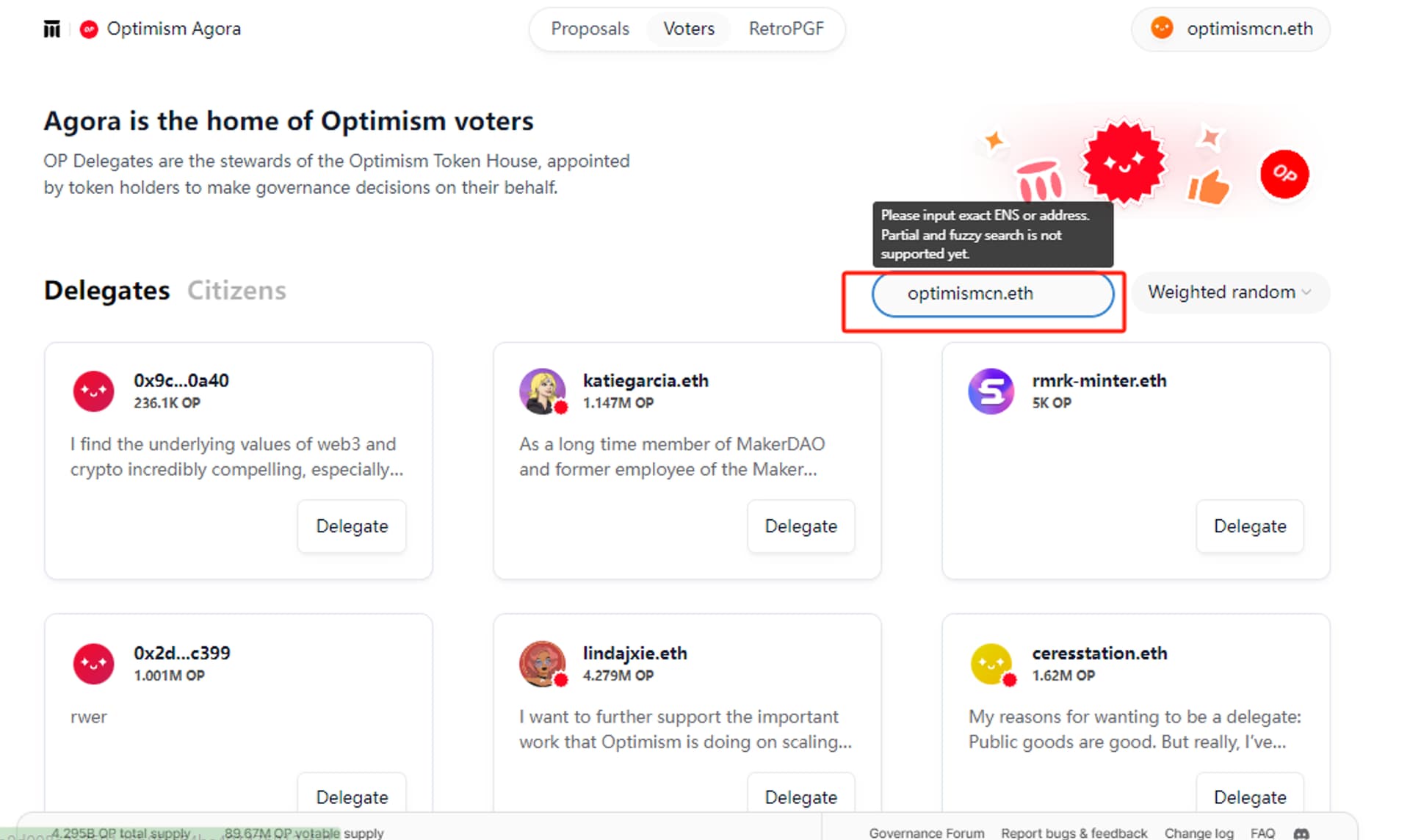Open katiegarcia.eth delegate name

click(646, 380)
